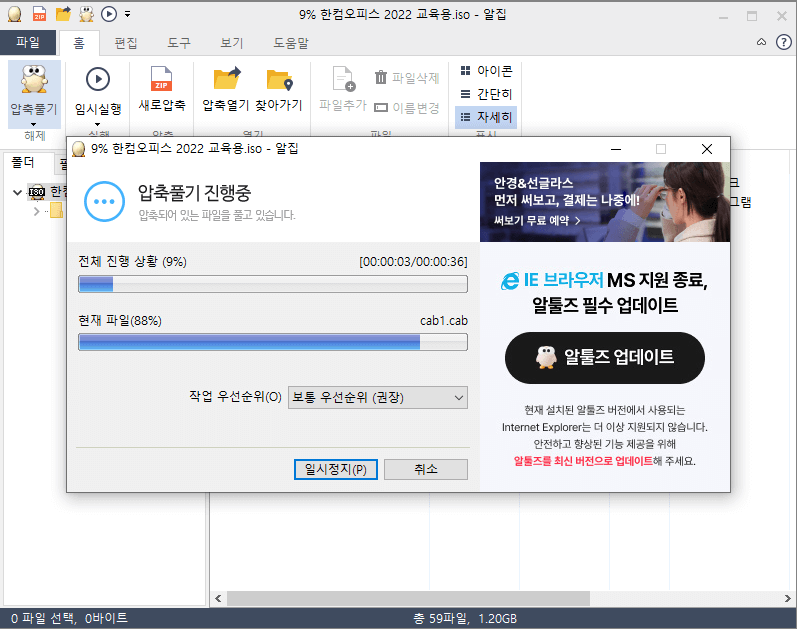Click the 임시실행 play icon
Image resolution: width=797 pixels, height=629 pixels.
coord(98,79)
